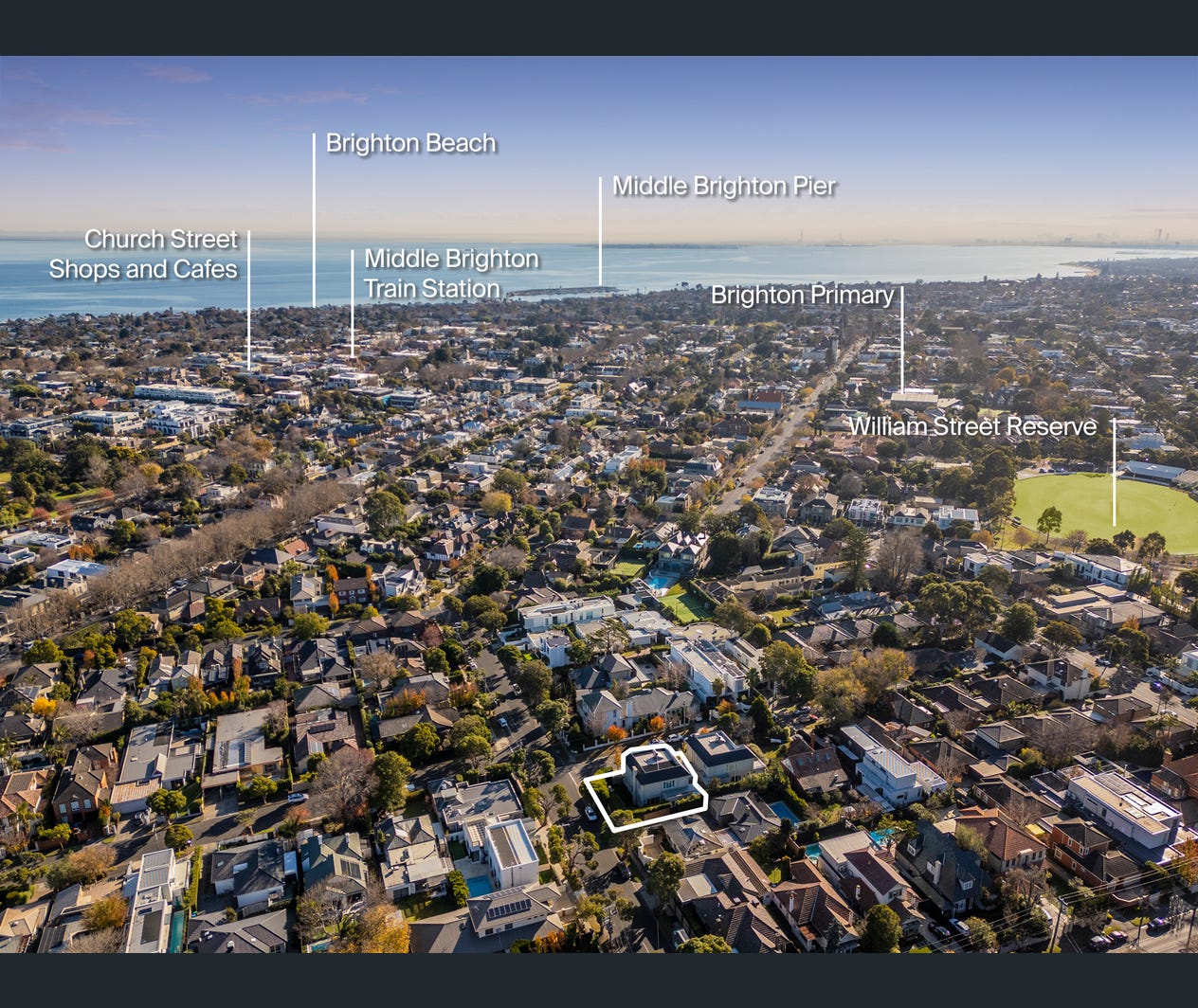Screen dimensions: 1198x1008
Task: Click the Brighton Beach label
Action: (410, 143)
